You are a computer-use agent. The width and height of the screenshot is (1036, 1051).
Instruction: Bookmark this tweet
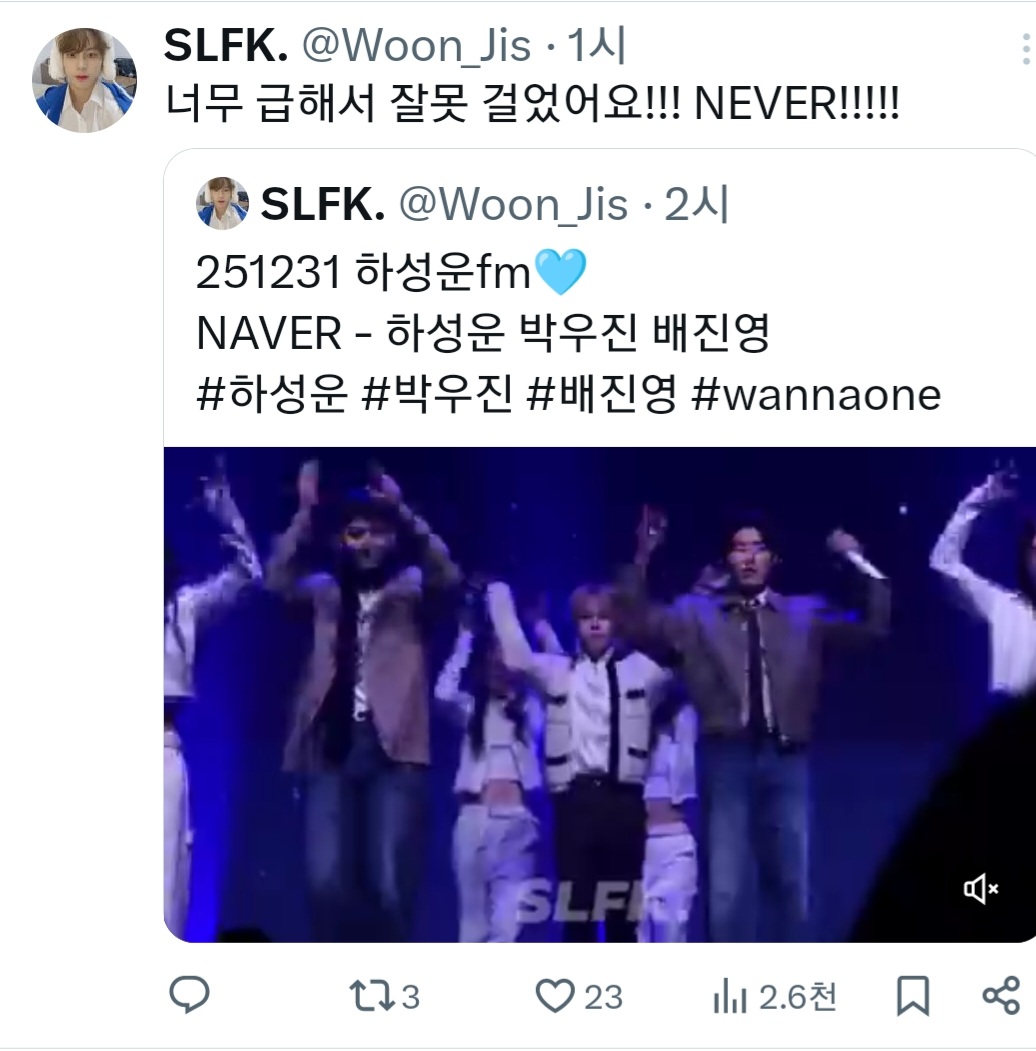pos(913,995)
